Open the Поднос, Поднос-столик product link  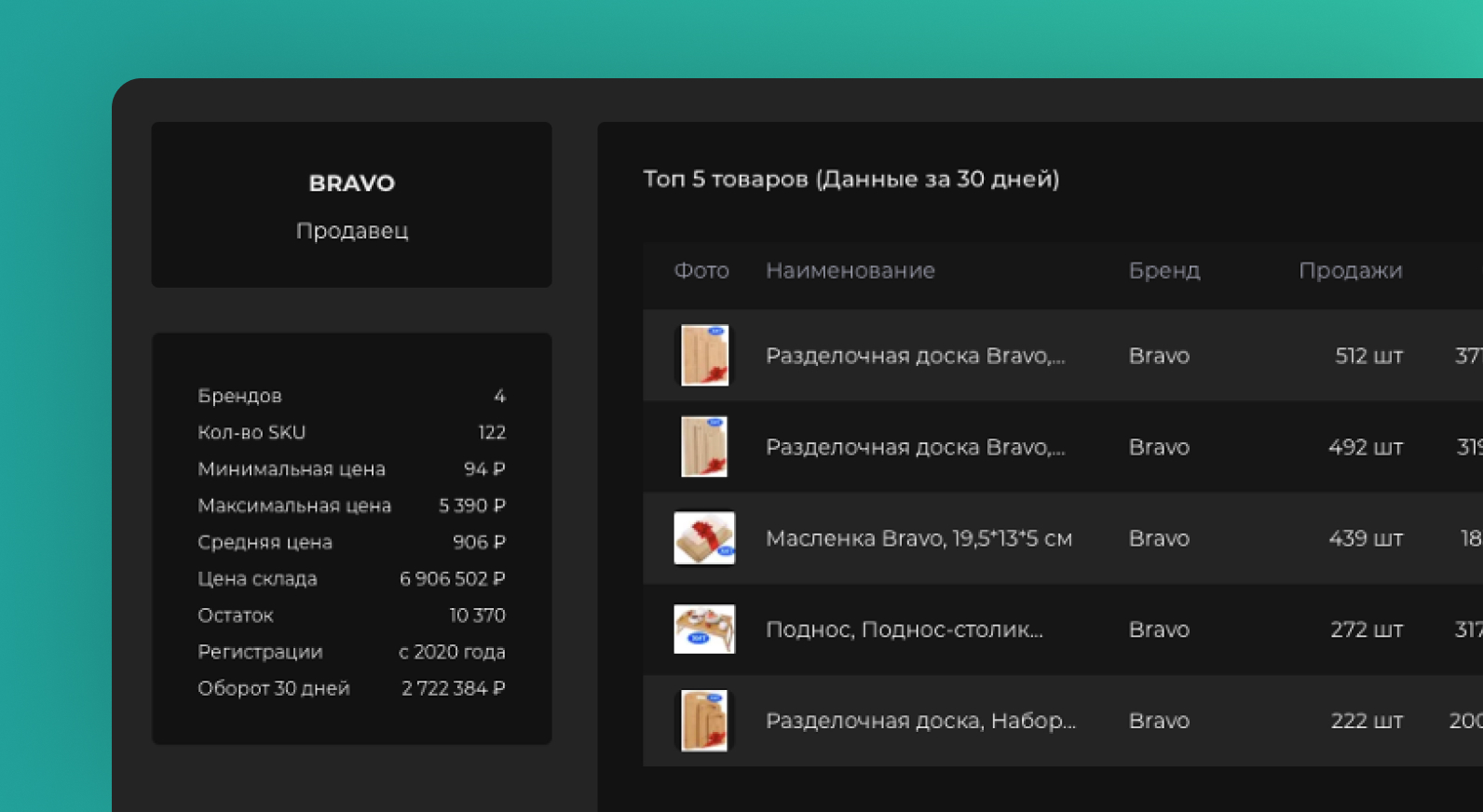[x=904, y=629]
